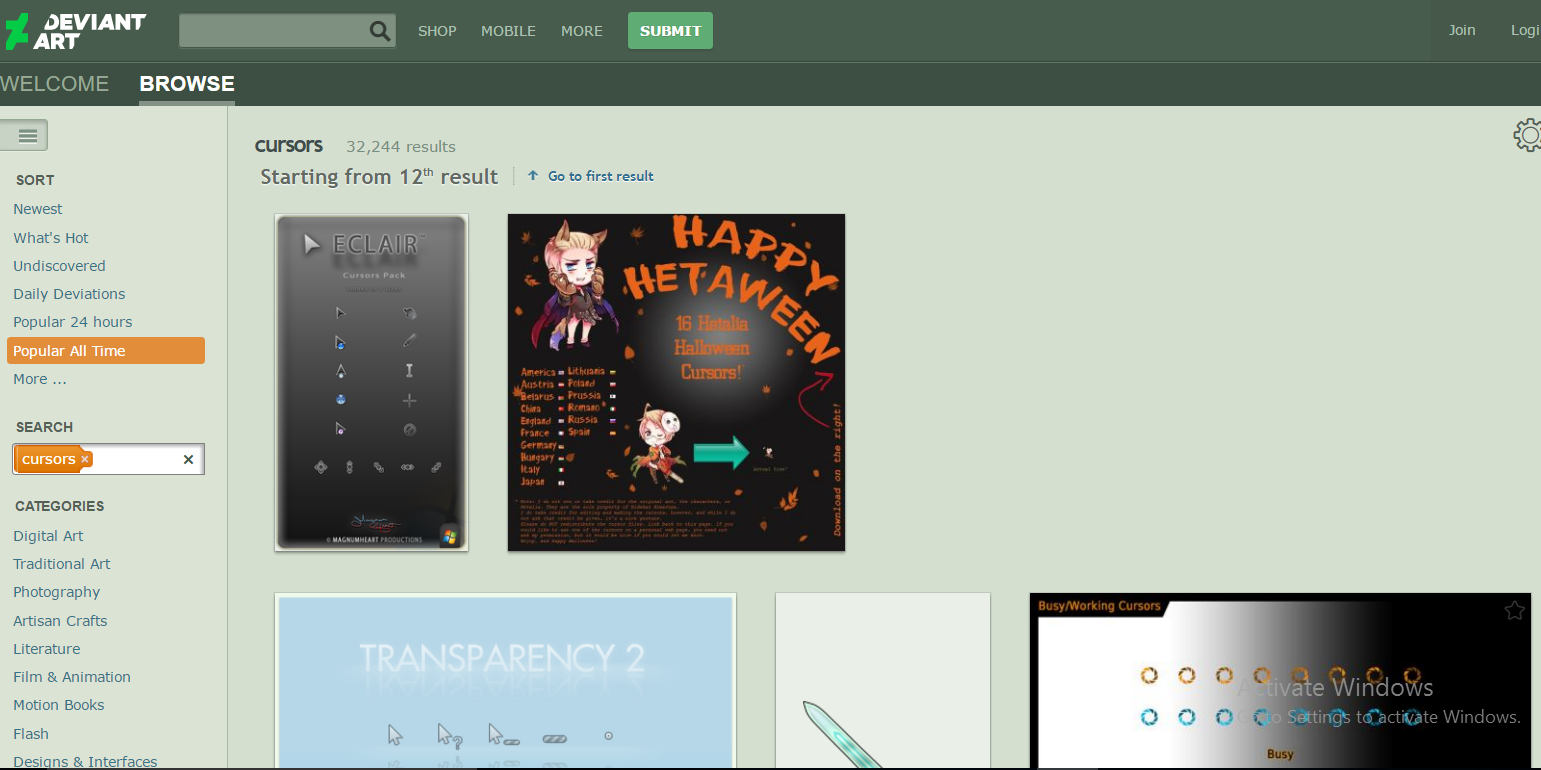Sort by What's Hot
Image resolution: width=1541 pixels, height=770 pixels.
(51, 238)
